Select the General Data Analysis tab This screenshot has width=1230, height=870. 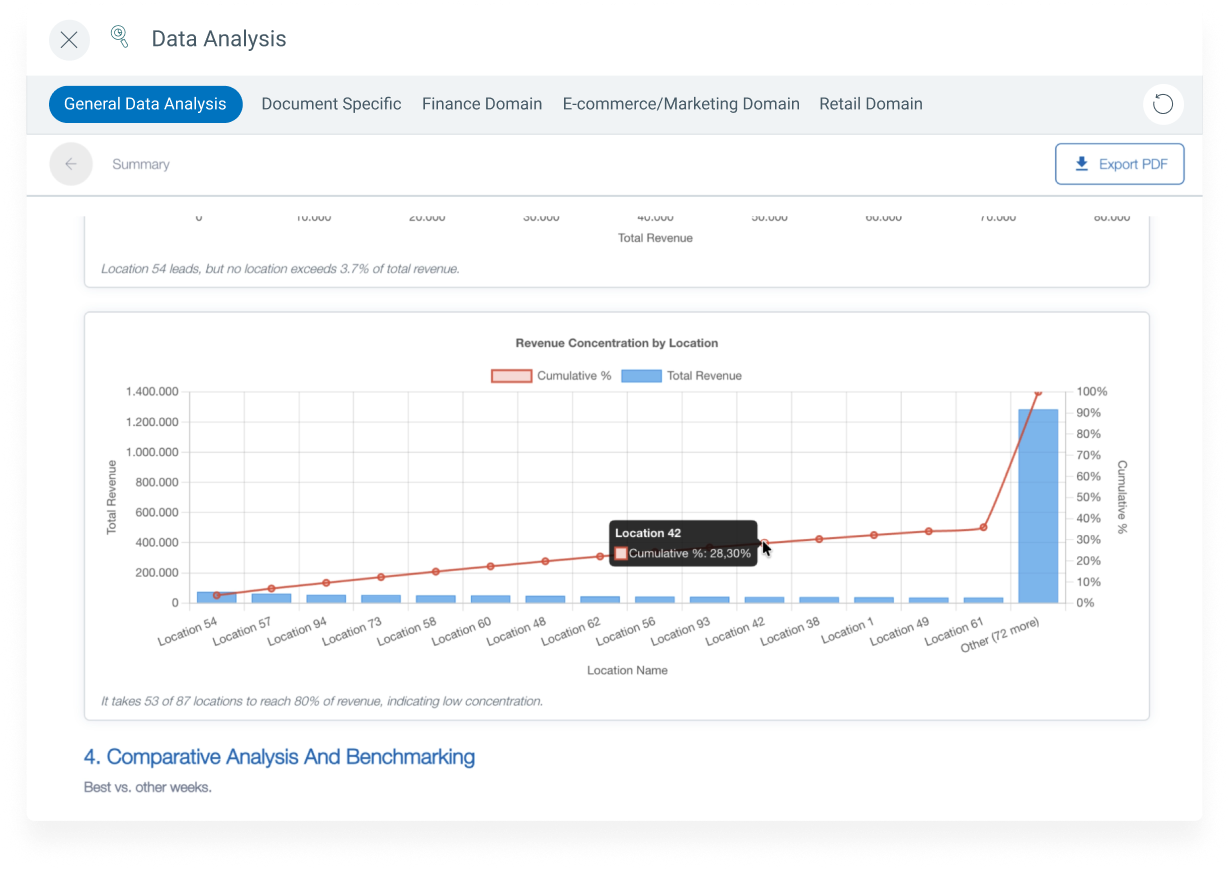145,104
